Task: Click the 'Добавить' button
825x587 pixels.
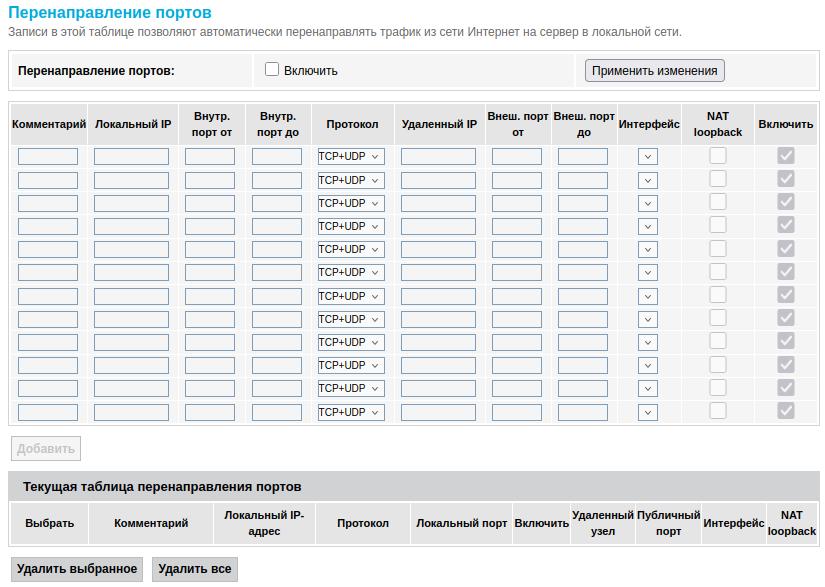Action: click(46, 448)
